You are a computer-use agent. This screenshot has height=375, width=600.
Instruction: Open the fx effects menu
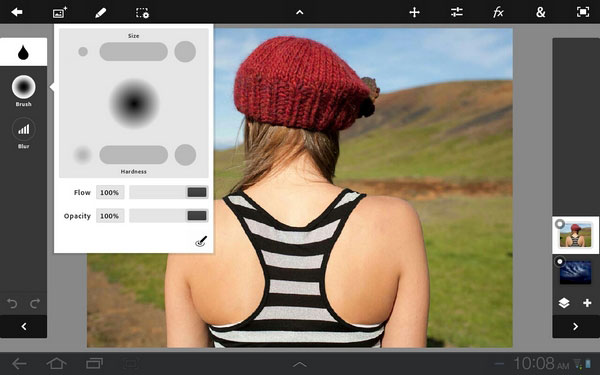coord(498,12)
